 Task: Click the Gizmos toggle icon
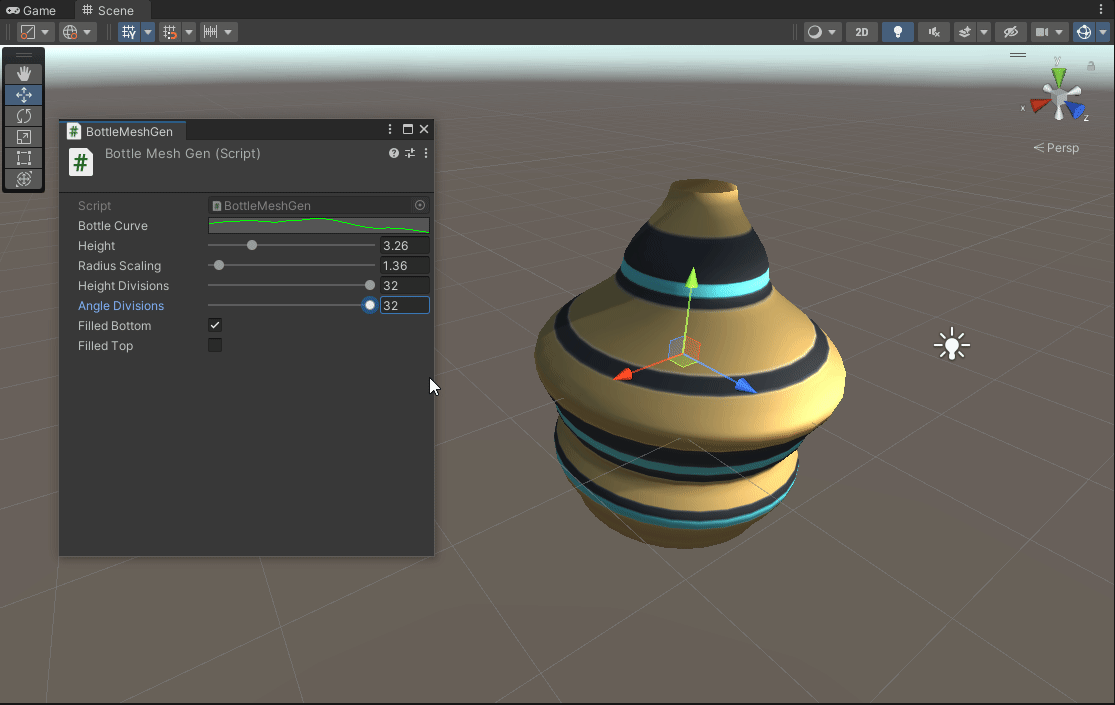coord(1084,32)
